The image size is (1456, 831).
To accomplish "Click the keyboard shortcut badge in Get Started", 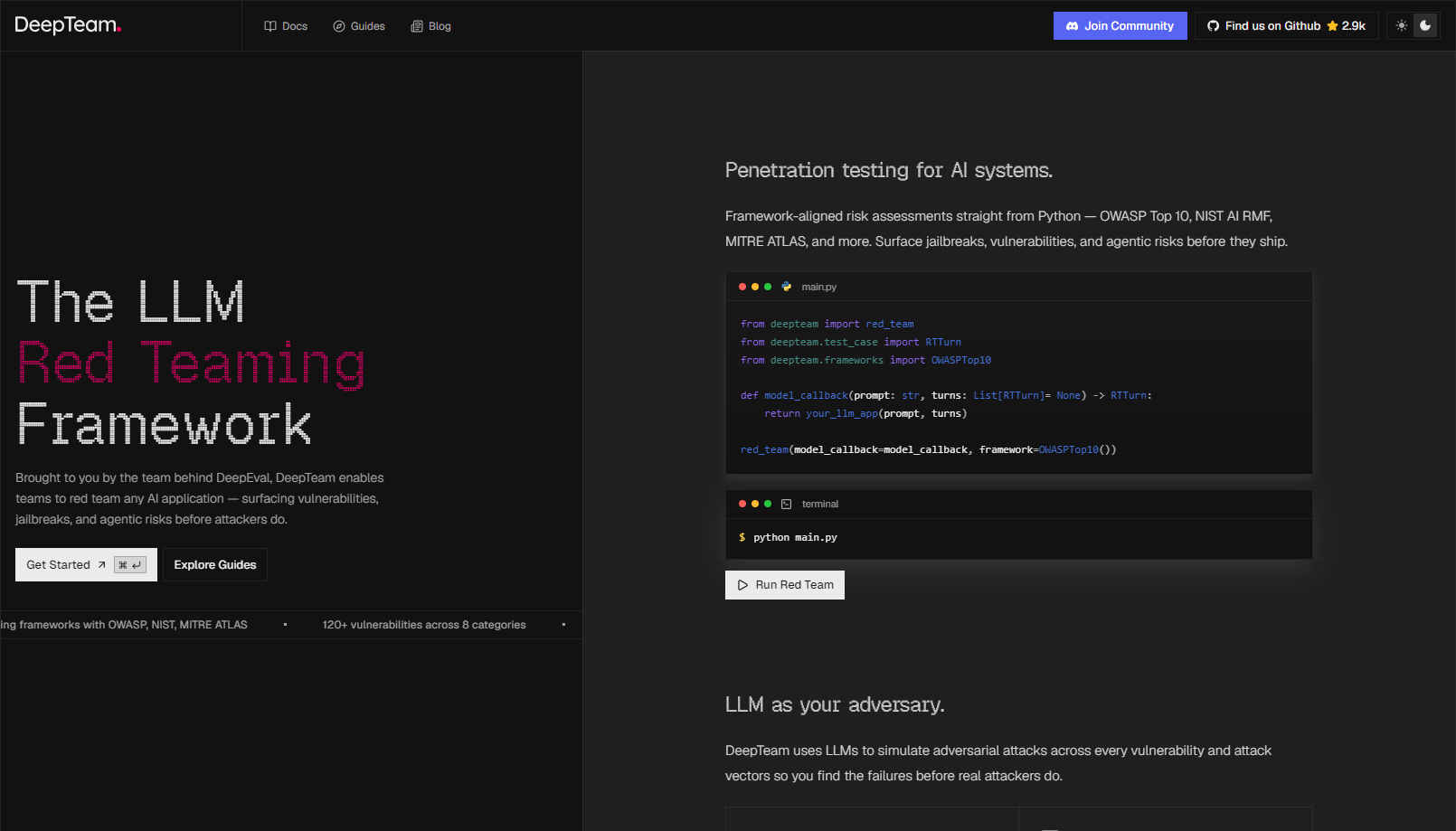I will [130, 565].
